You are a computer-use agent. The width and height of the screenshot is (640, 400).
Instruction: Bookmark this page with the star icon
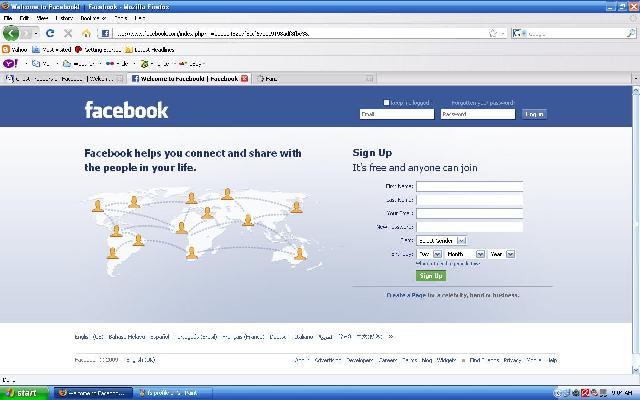(x=493, y=33)
